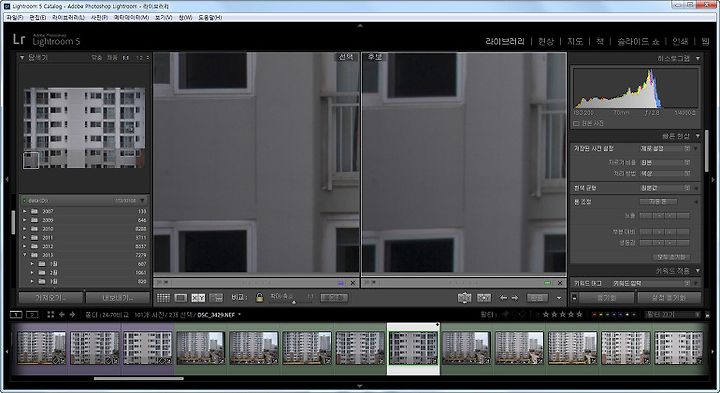Screen dimensions: 720x393
Task: Filter by five-star rating
Action: point(579,315)
